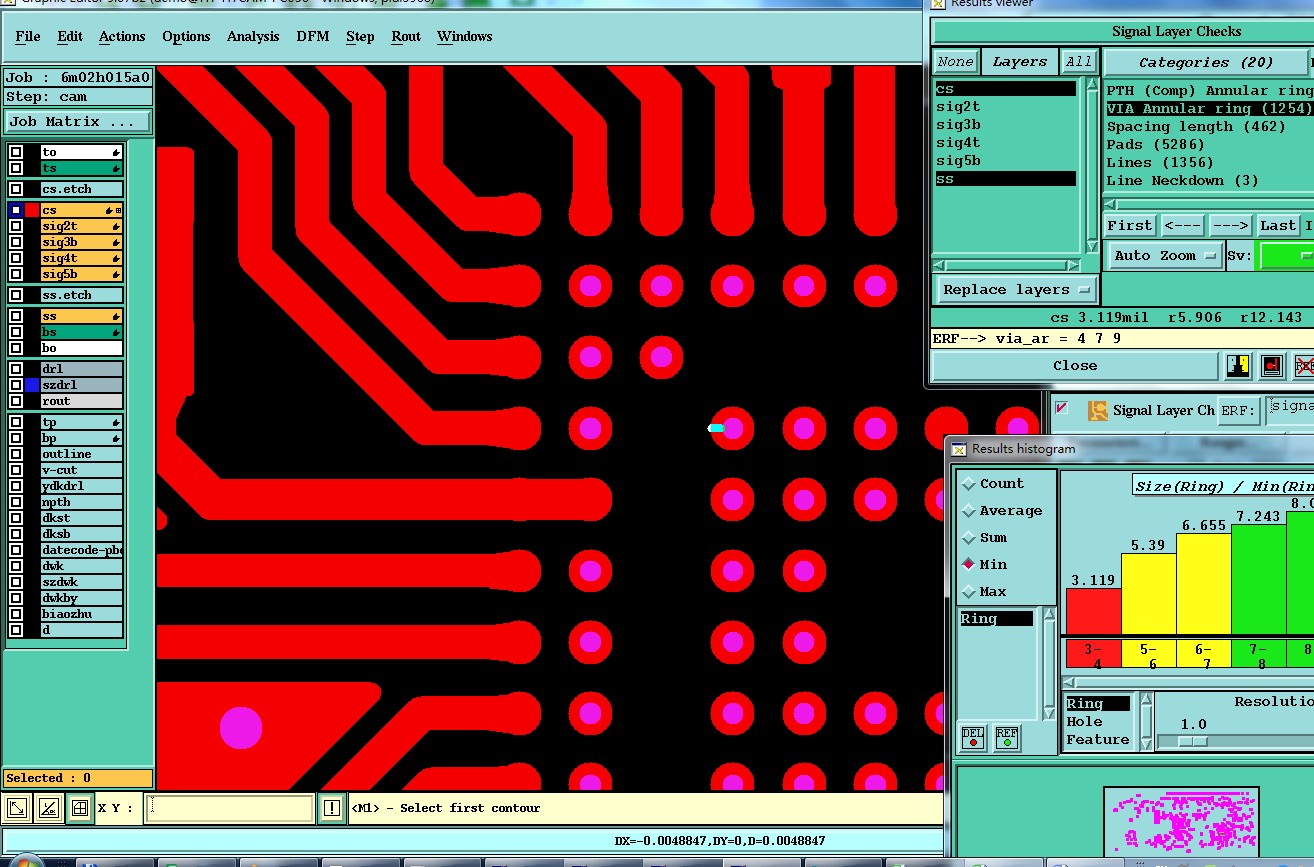Select the Max radio option in histogram
Screen dimensions: 1314x867
click(968, 592)
